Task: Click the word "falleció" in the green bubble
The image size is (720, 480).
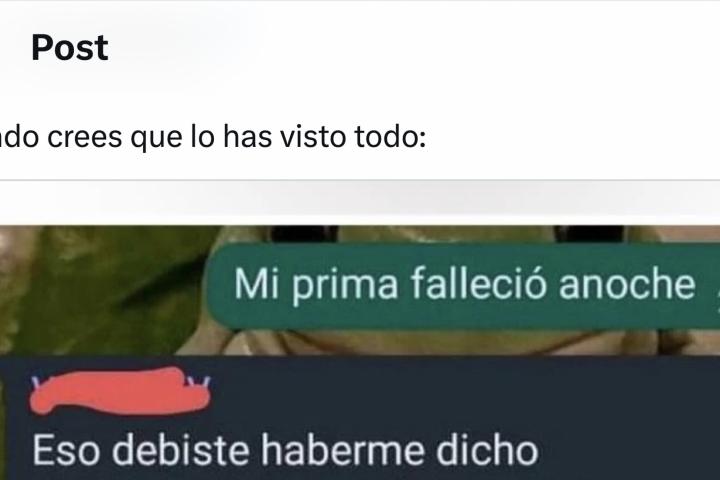Action: coord(478,283)
